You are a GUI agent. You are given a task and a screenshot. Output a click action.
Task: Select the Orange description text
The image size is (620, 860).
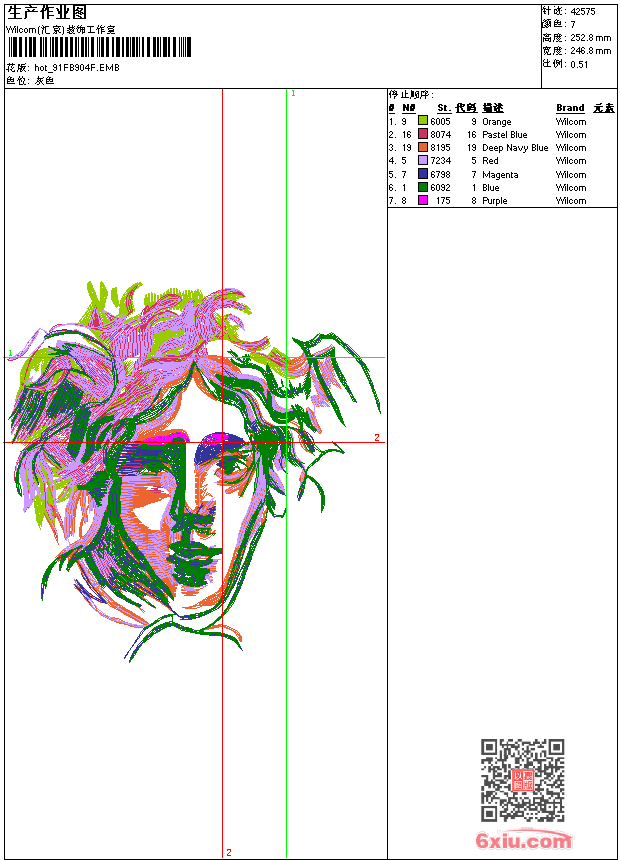[497, 122]
